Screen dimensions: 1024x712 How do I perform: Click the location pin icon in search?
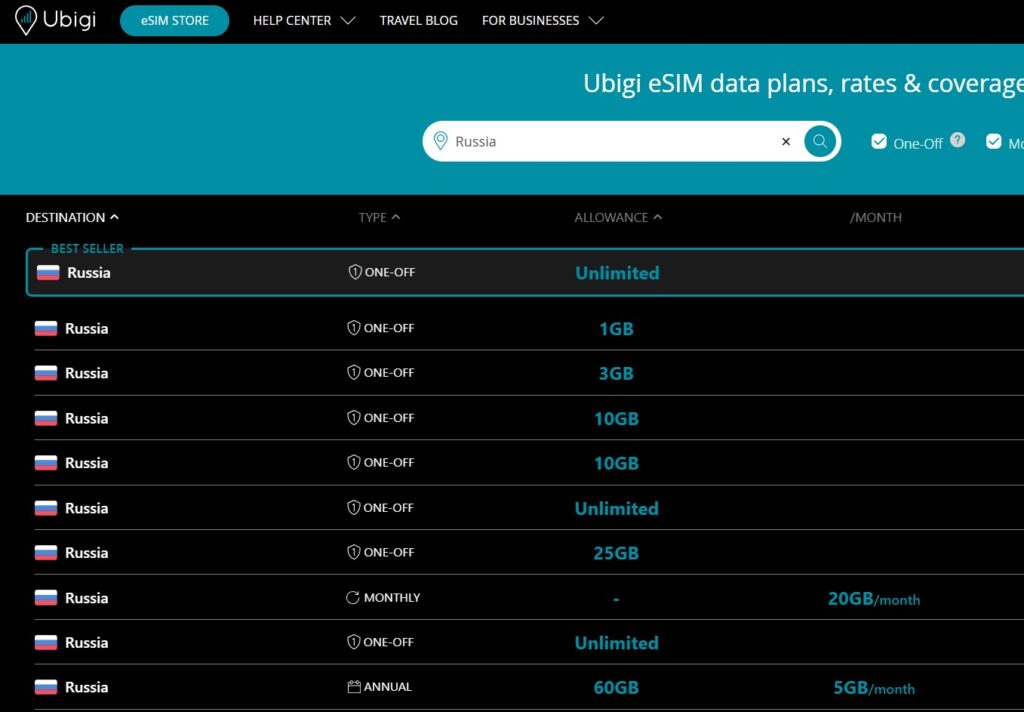pos(440,142)
